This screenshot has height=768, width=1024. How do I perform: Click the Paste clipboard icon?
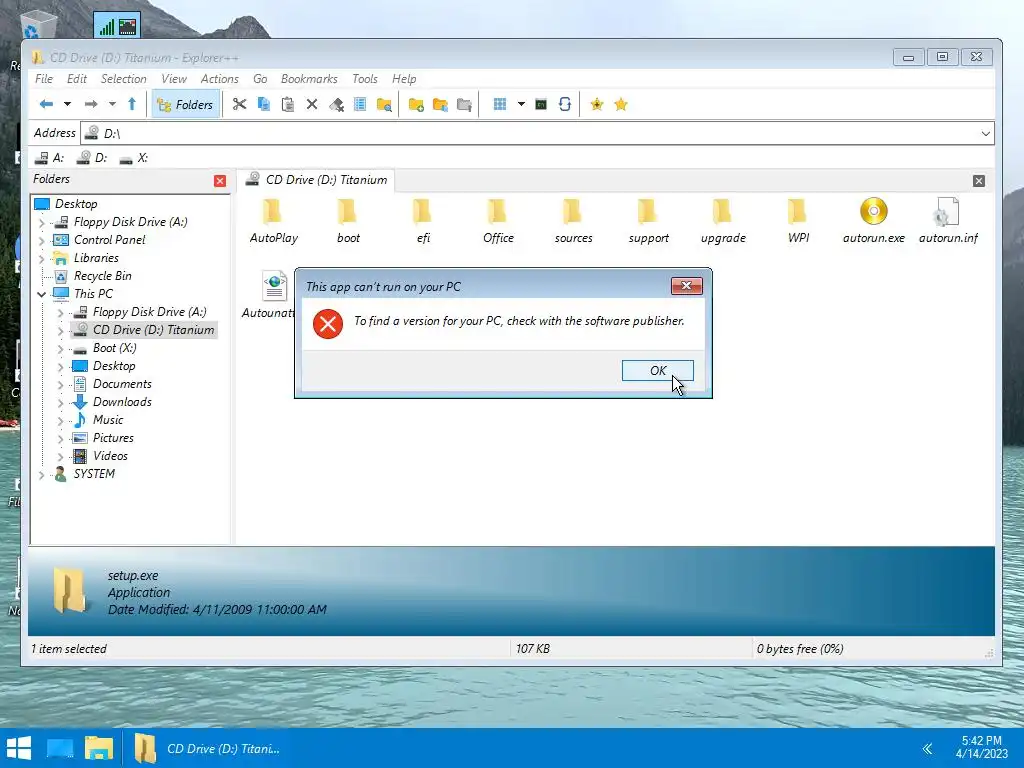287,104
